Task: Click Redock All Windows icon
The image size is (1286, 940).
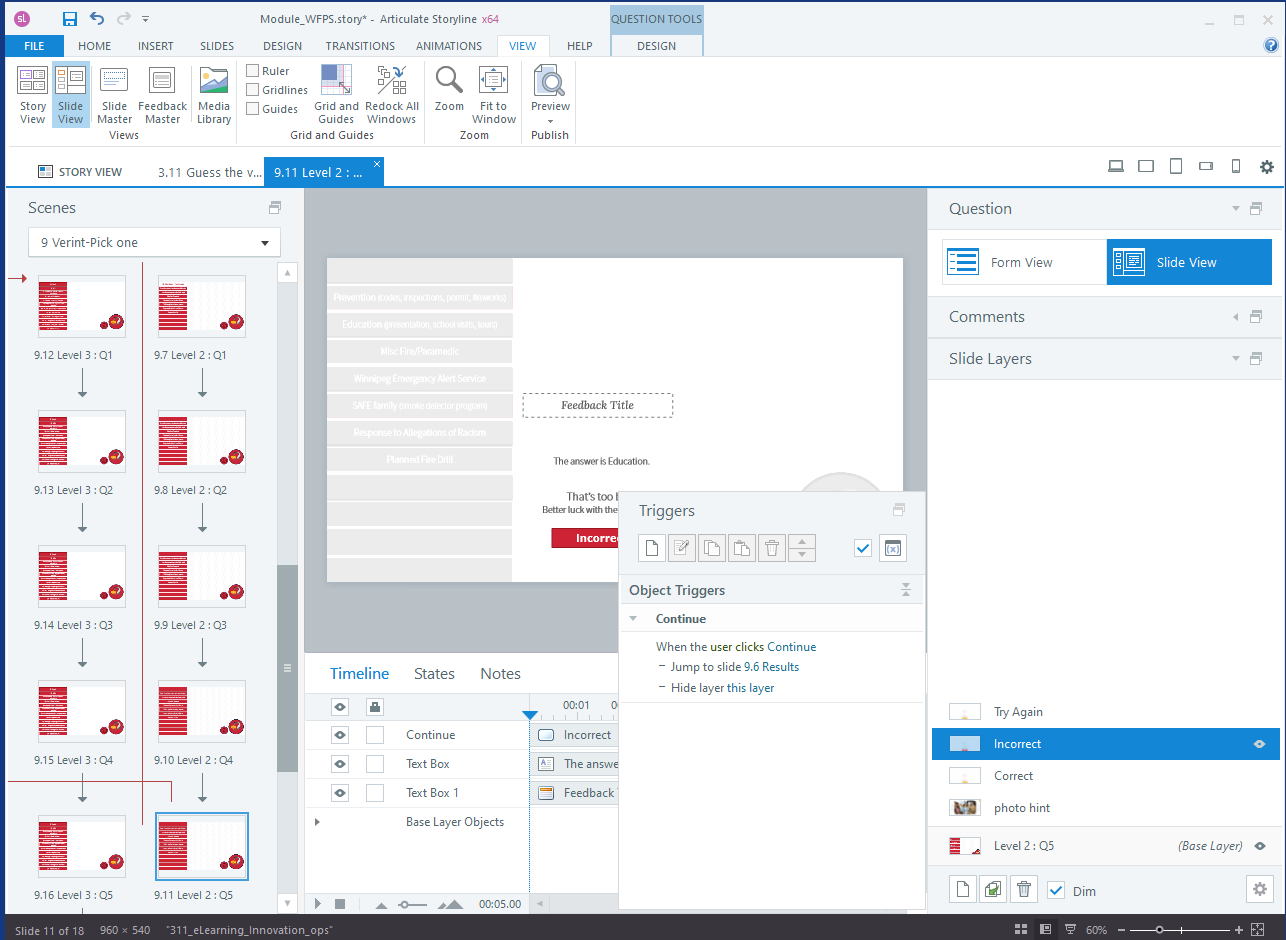Action: tap(392, 96)
